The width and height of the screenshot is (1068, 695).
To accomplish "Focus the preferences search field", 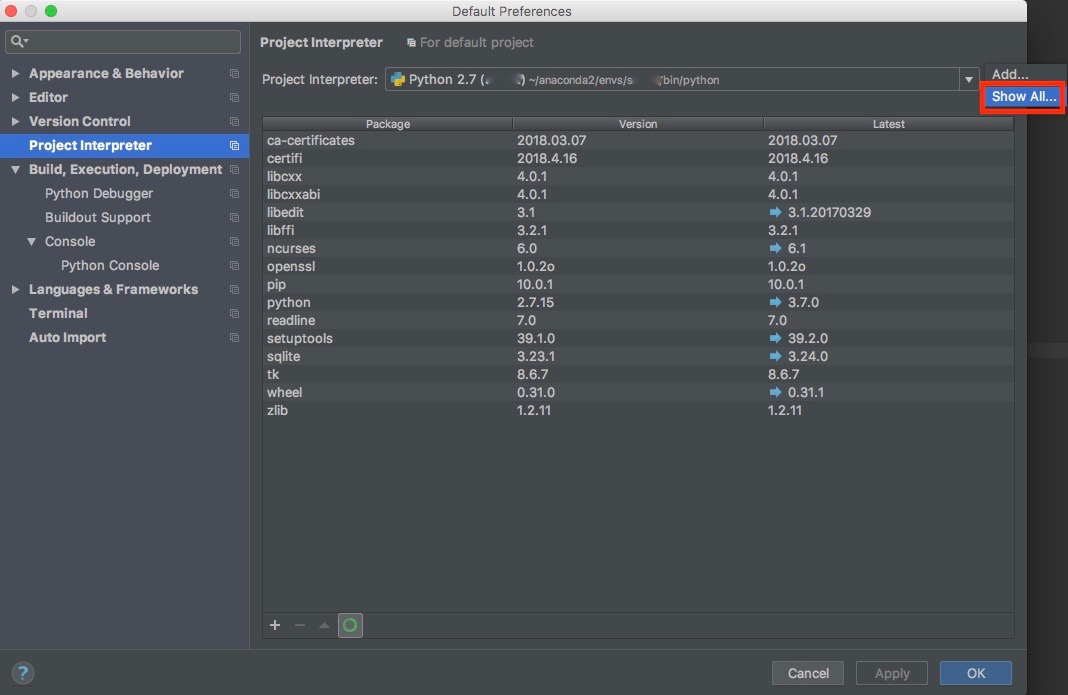I will [x=123, y=42].
